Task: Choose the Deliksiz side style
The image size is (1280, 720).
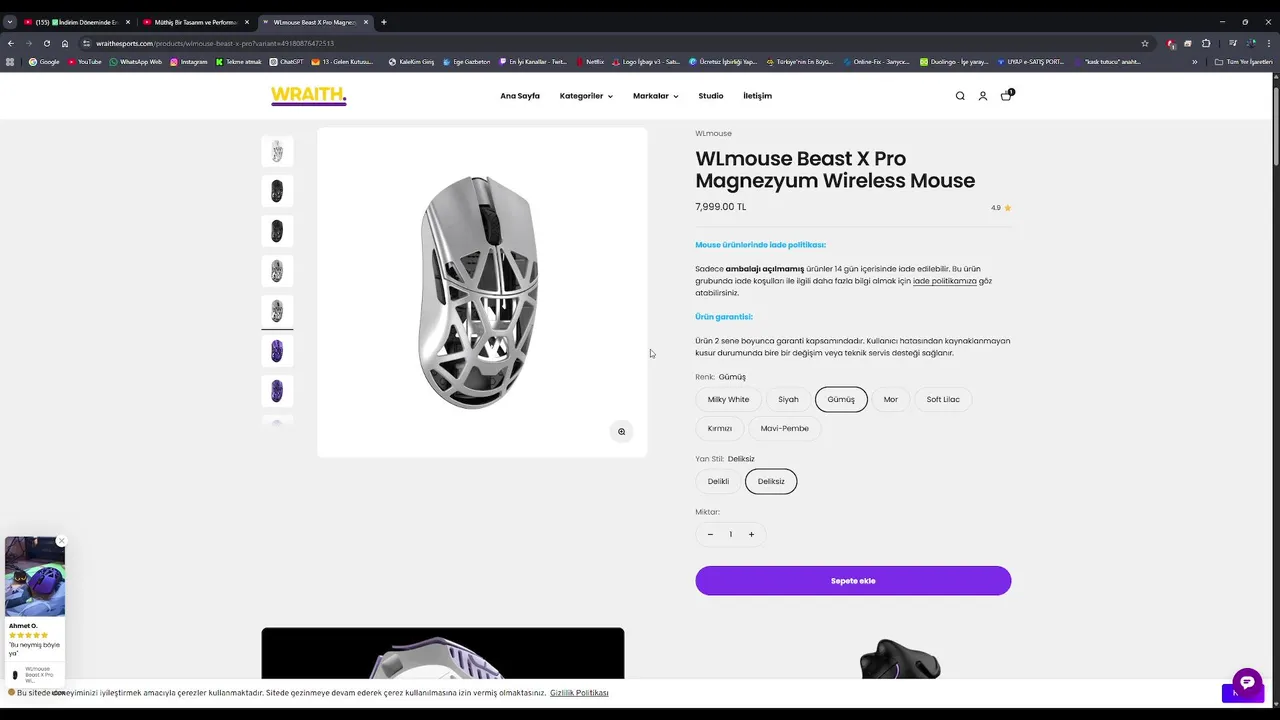Action: (771, 482)
